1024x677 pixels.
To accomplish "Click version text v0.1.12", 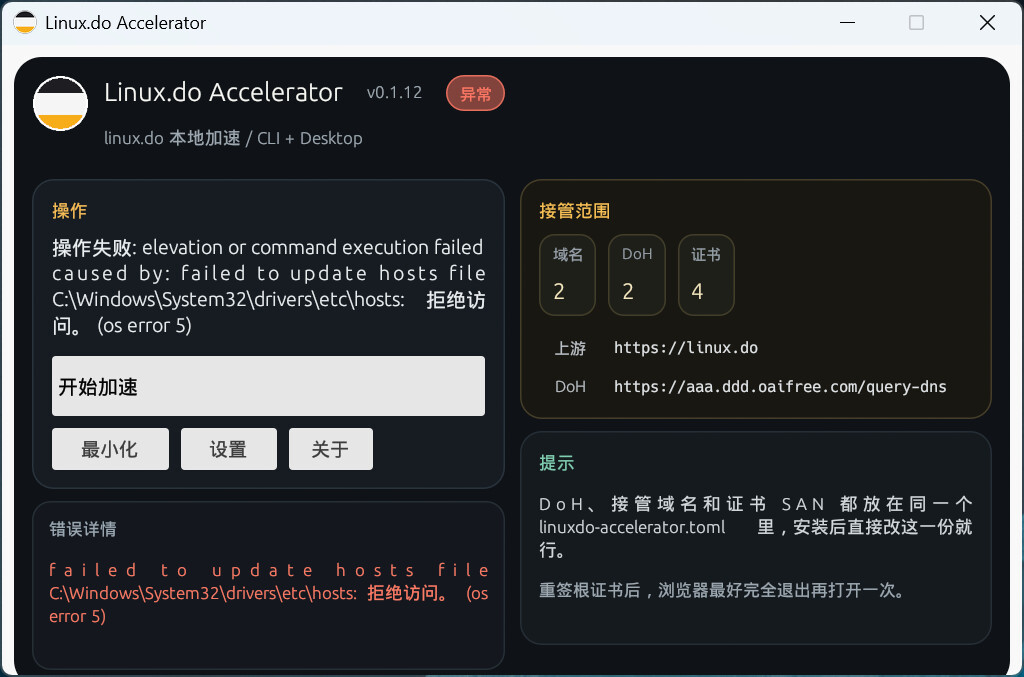I will 394,93.
